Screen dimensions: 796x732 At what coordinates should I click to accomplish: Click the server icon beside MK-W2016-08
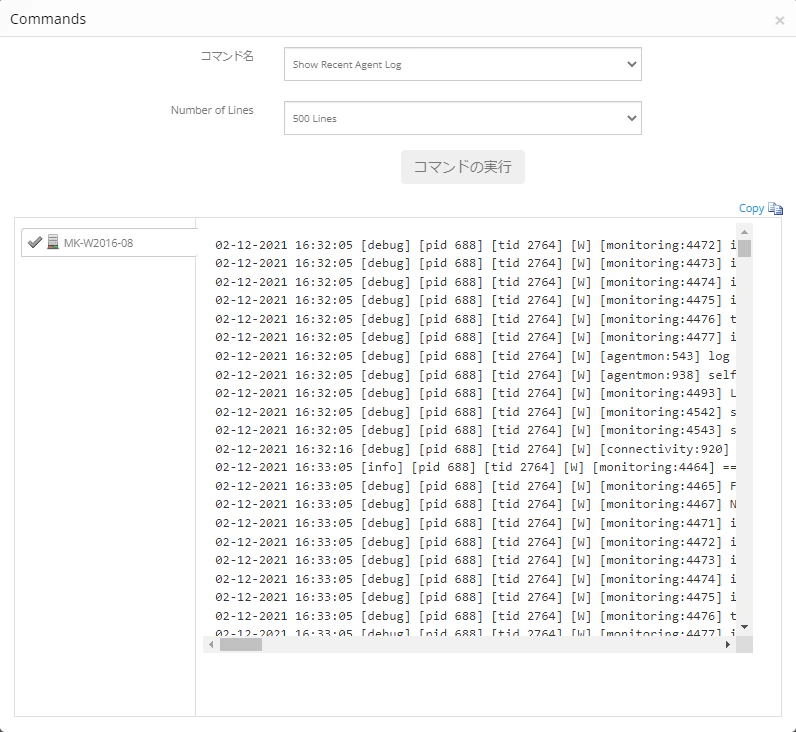pyautogui.click(x=53, y=242)
